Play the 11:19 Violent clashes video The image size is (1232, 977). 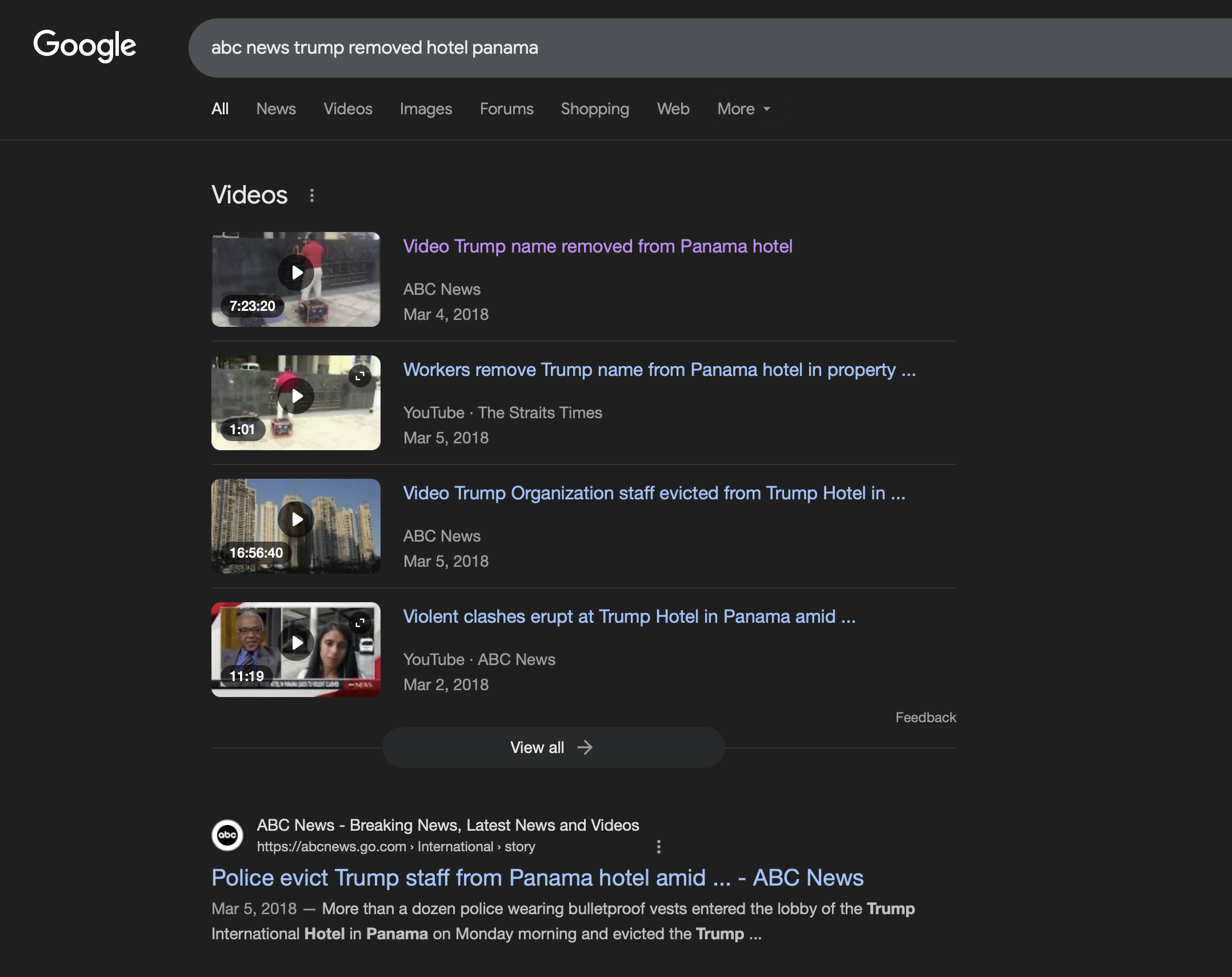pos(296,643)
